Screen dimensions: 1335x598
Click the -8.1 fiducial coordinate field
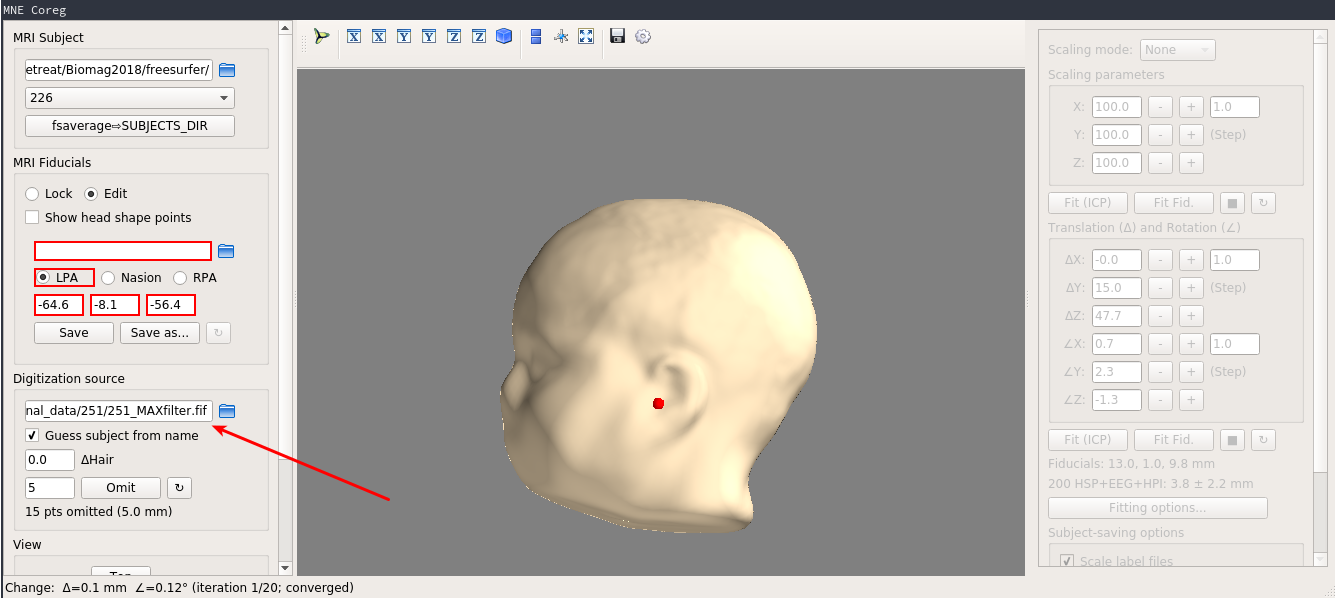[115, 305]
